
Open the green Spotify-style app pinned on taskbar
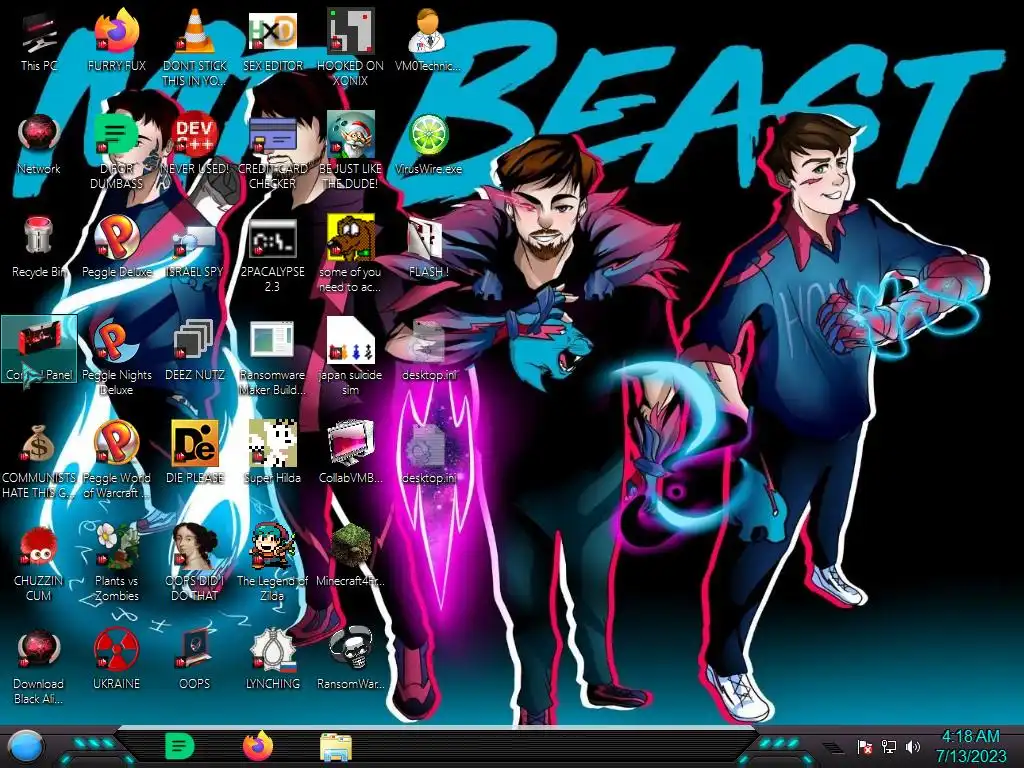180,746
